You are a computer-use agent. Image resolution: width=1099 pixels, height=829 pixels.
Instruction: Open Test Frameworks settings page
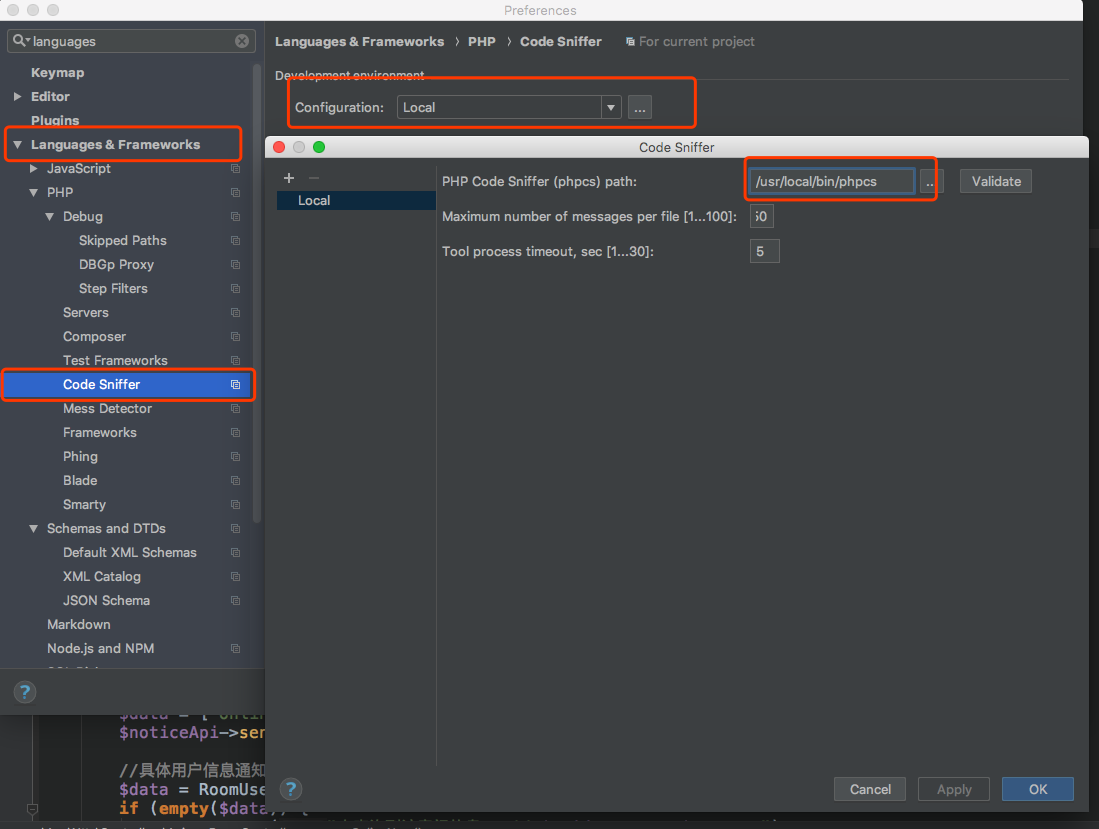(x=116, y=361)
